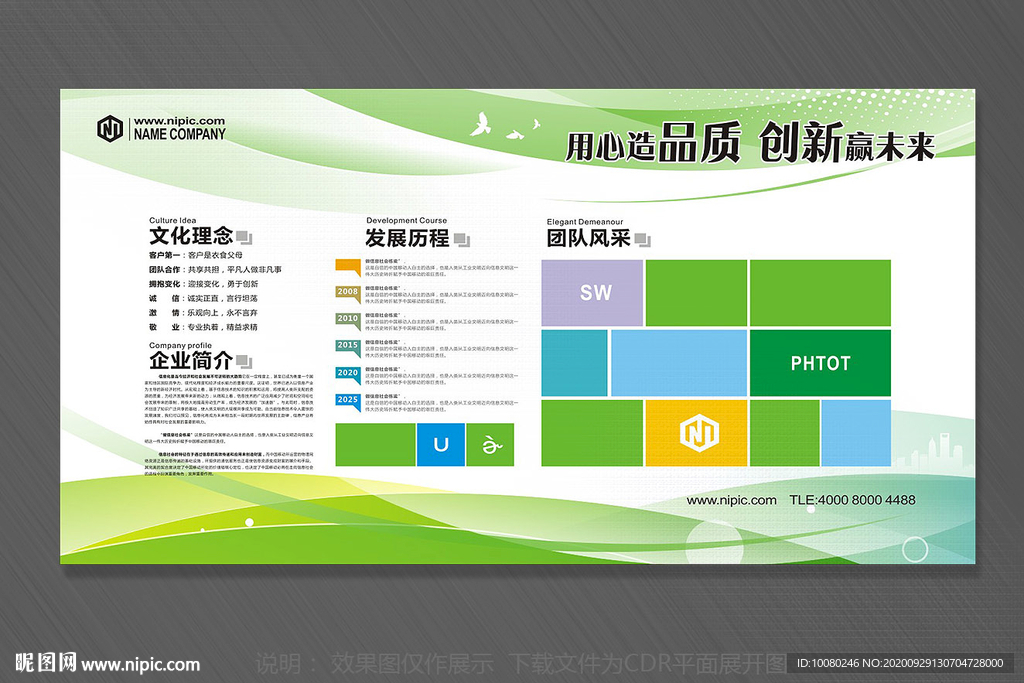
Task: Click the blank orange timeline tag
Action: (x=348, y=267)
